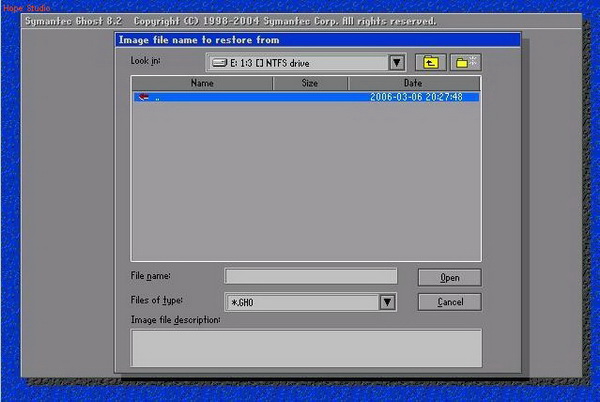600x402 pixels.
Task: Click the drive icon in Look in
Action: click(x=220, y=63)
